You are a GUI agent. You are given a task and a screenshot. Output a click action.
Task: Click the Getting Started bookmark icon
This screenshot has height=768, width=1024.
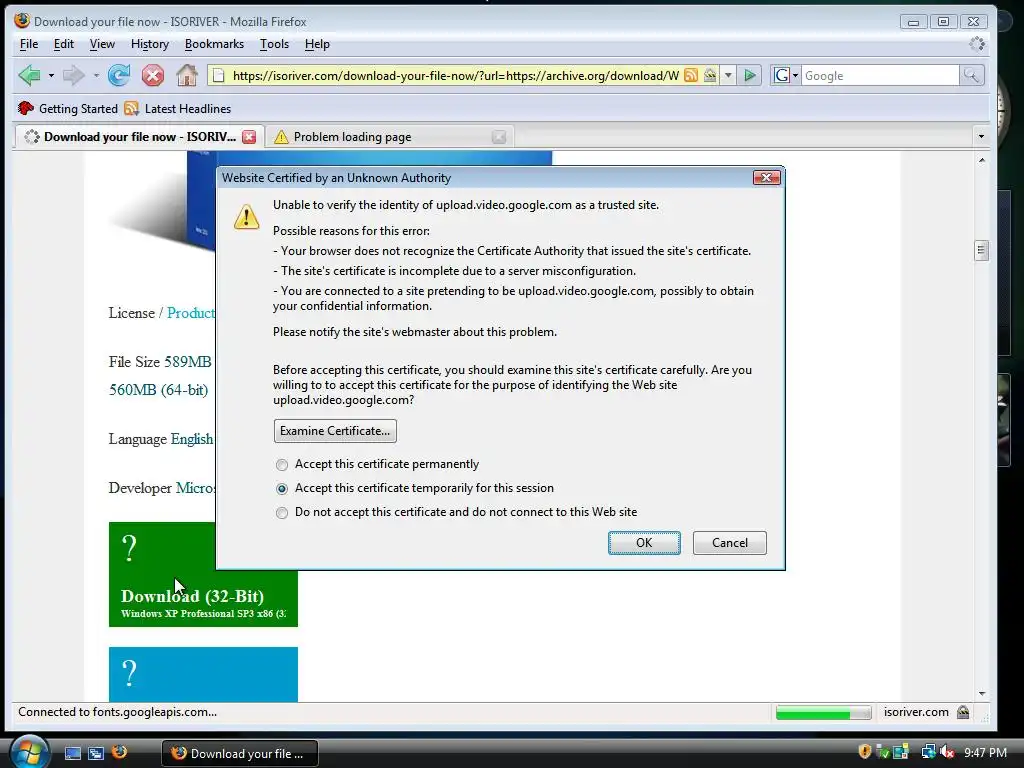26,108
